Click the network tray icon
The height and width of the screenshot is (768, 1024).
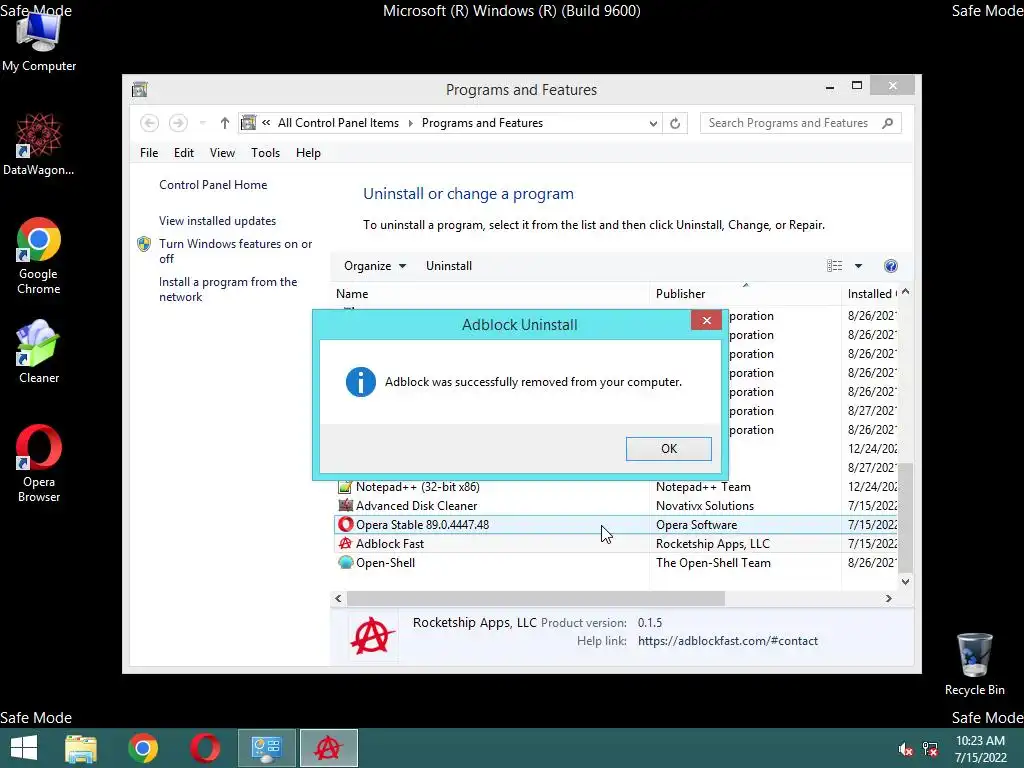tap(930, 749)
